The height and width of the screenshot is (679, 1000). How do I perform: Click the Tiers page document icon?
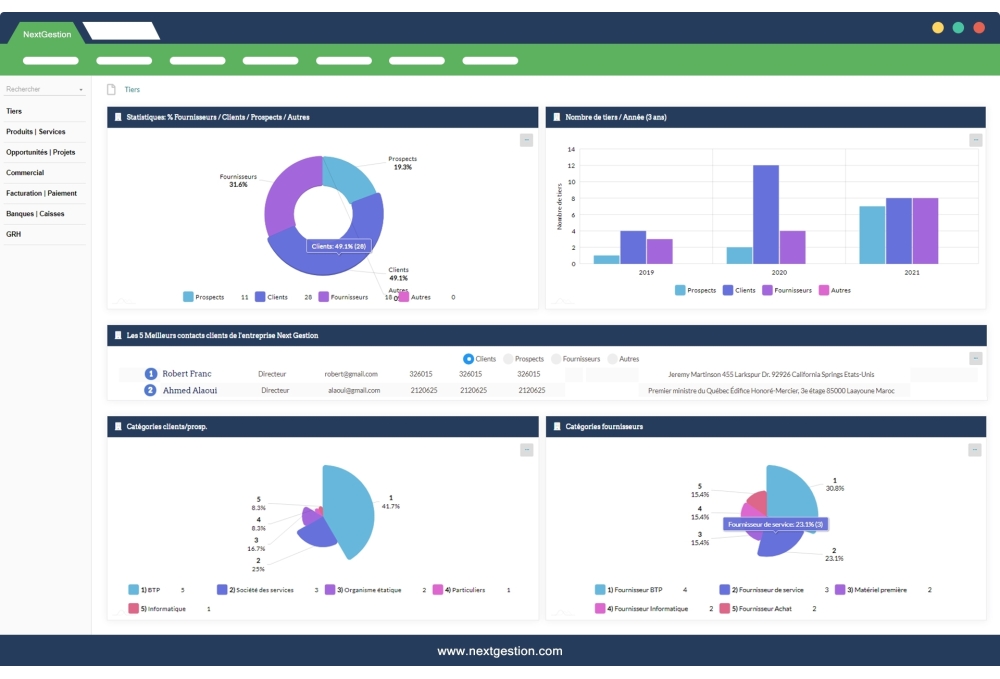[112, 89]
